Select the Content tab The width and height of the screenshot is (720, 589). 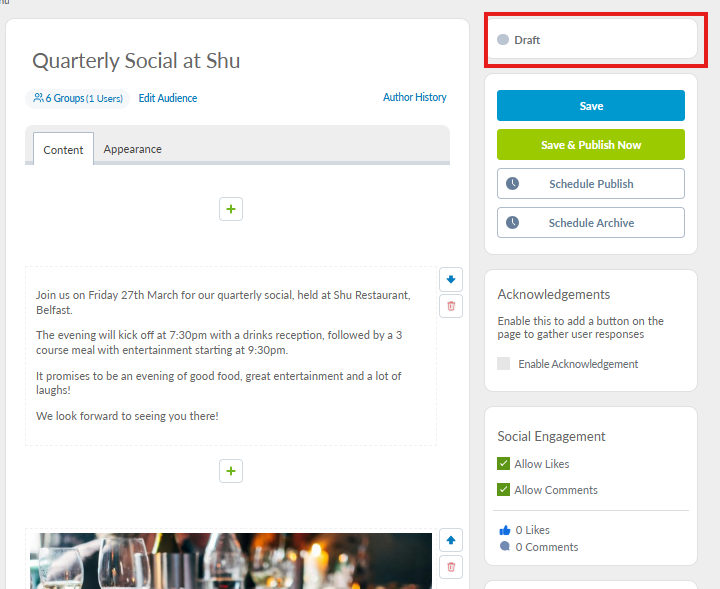point(63,150)
